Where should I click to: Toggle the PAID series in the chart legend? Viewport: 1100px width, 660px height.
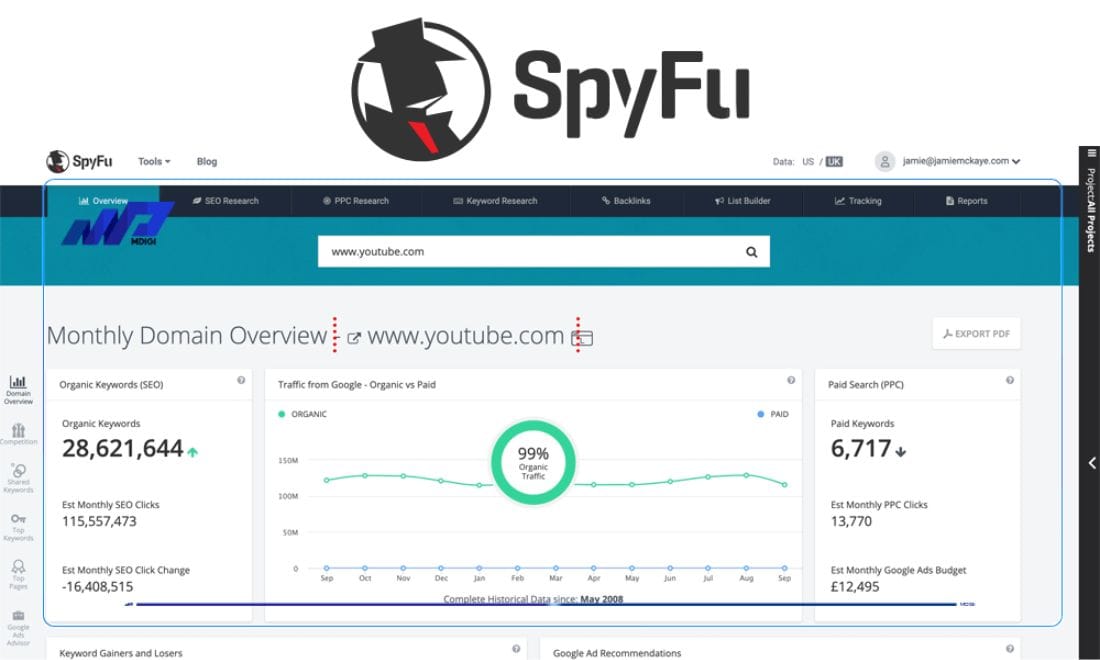click(x=771, y=413)
